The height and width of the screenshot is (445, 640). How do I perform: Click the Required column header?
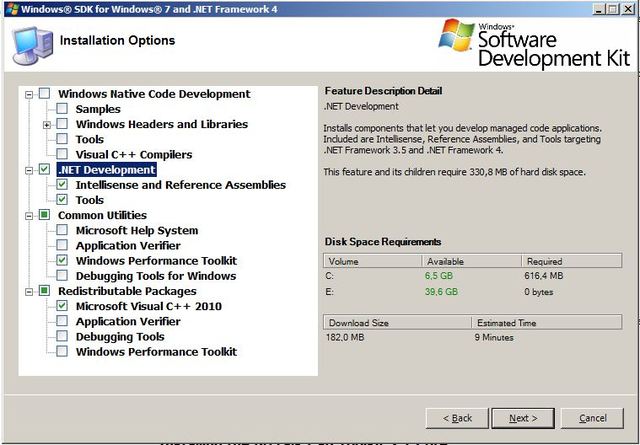[572, 261]
